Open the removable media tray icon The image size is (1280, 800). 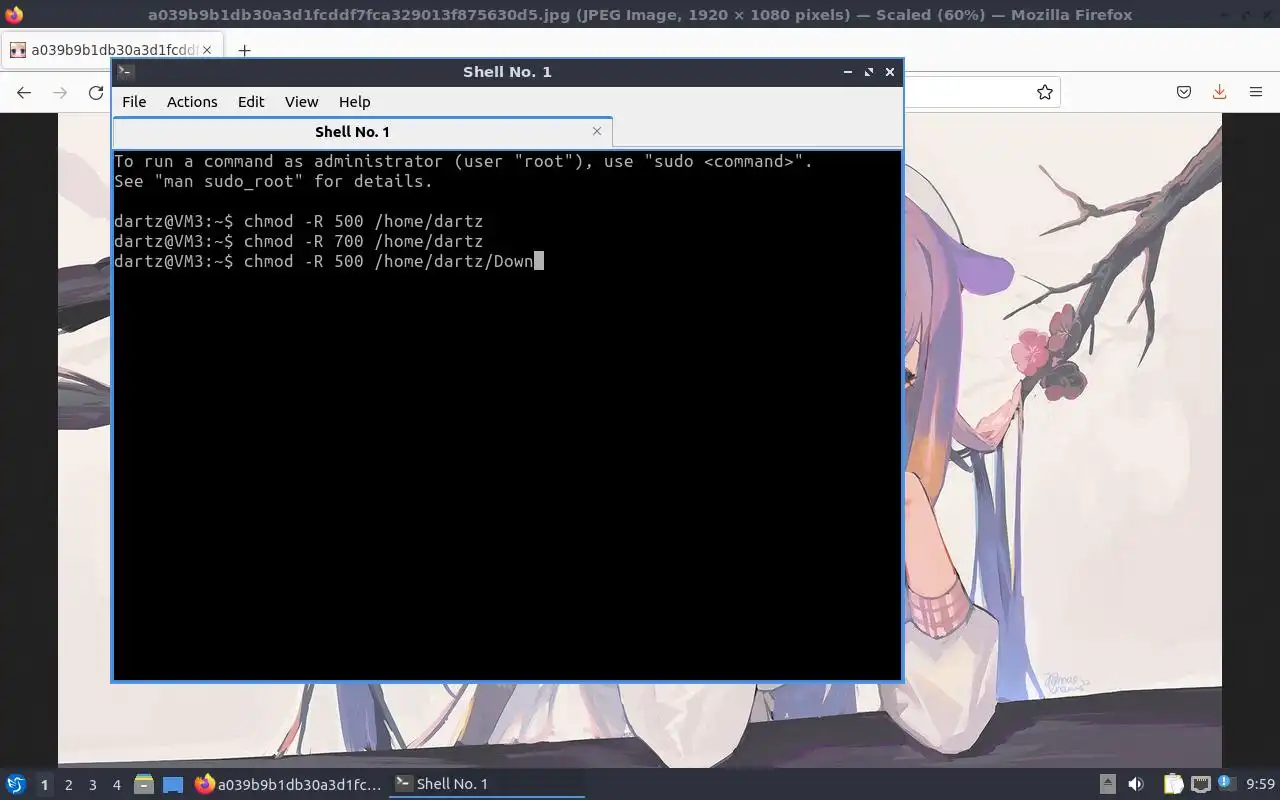point(1107,784)
